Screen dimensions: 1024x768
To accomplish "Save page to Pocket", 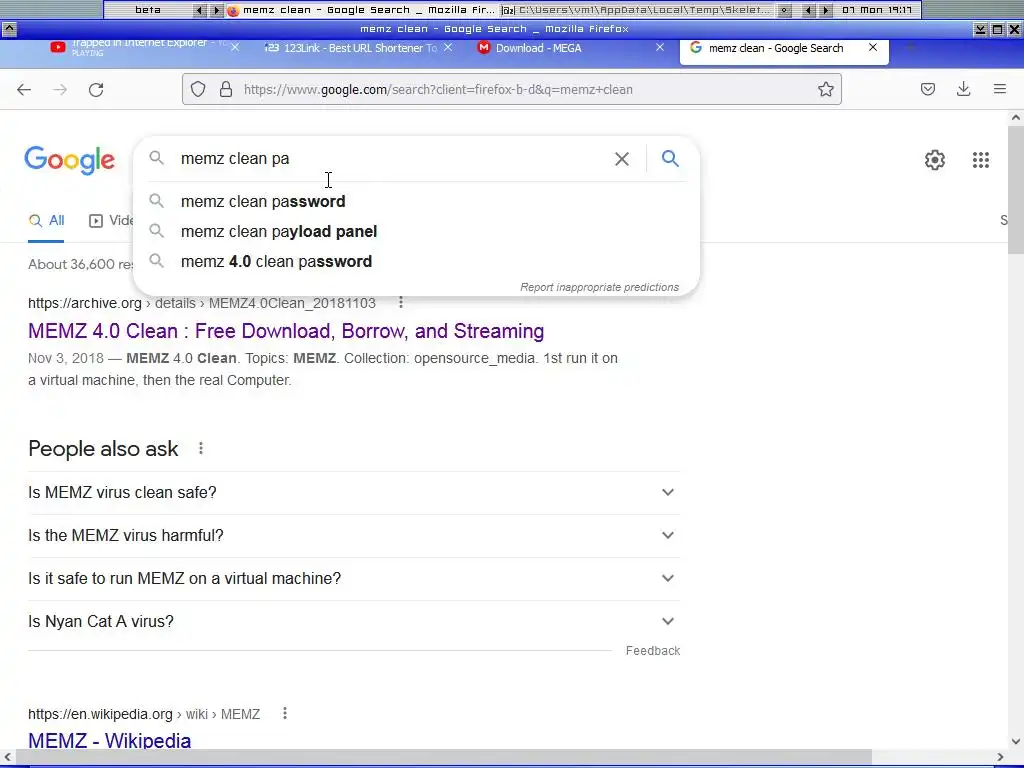I will [927, 89].
